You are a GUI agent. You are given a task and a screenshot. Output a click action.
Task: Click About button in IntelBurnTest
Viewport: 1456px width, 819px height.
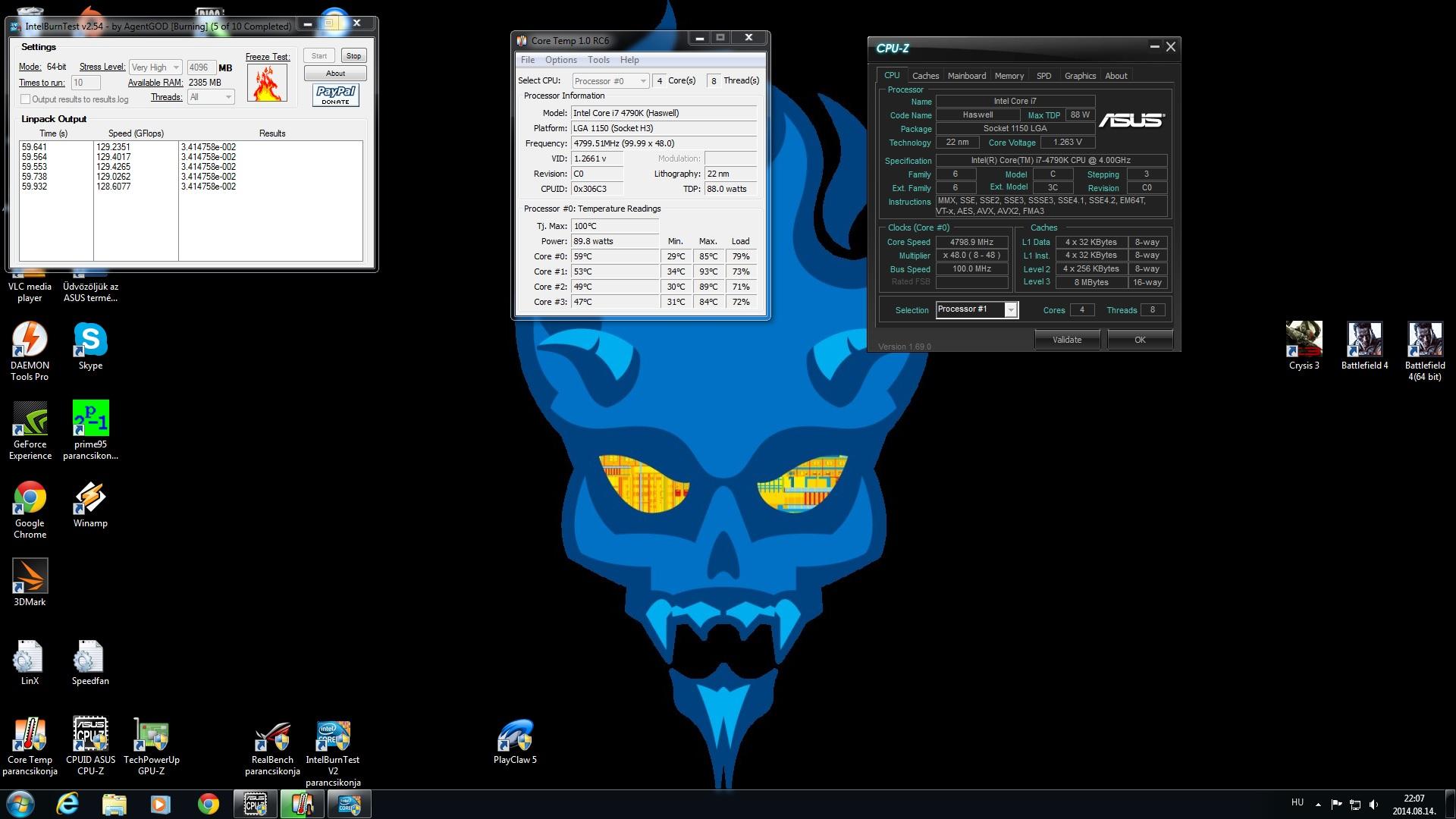tap(335, 74)
